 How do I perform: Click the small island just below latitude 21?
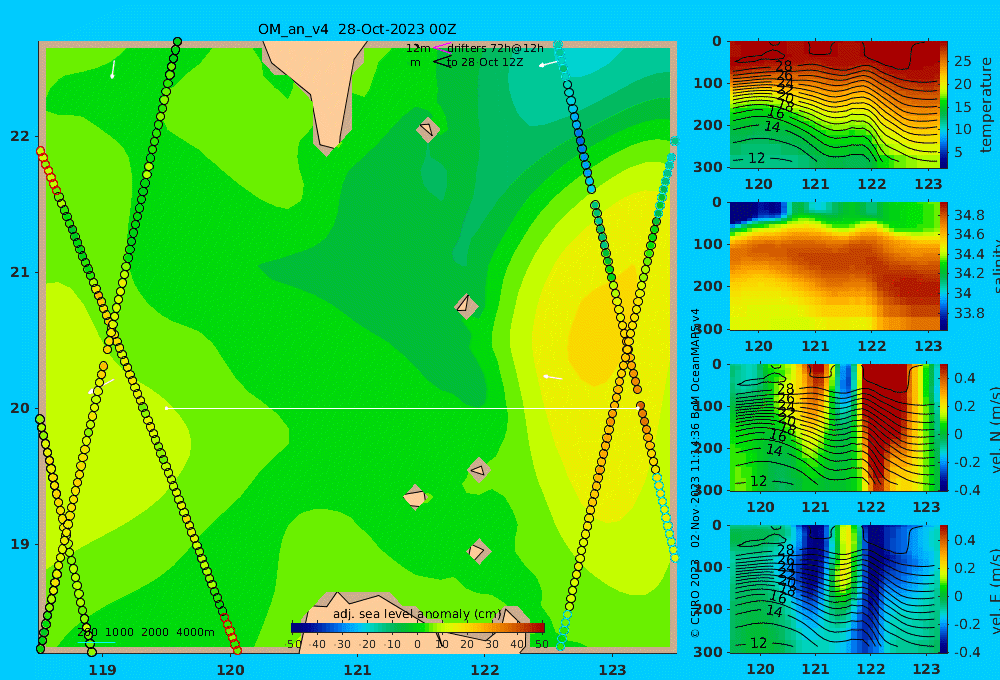[466, 306]
